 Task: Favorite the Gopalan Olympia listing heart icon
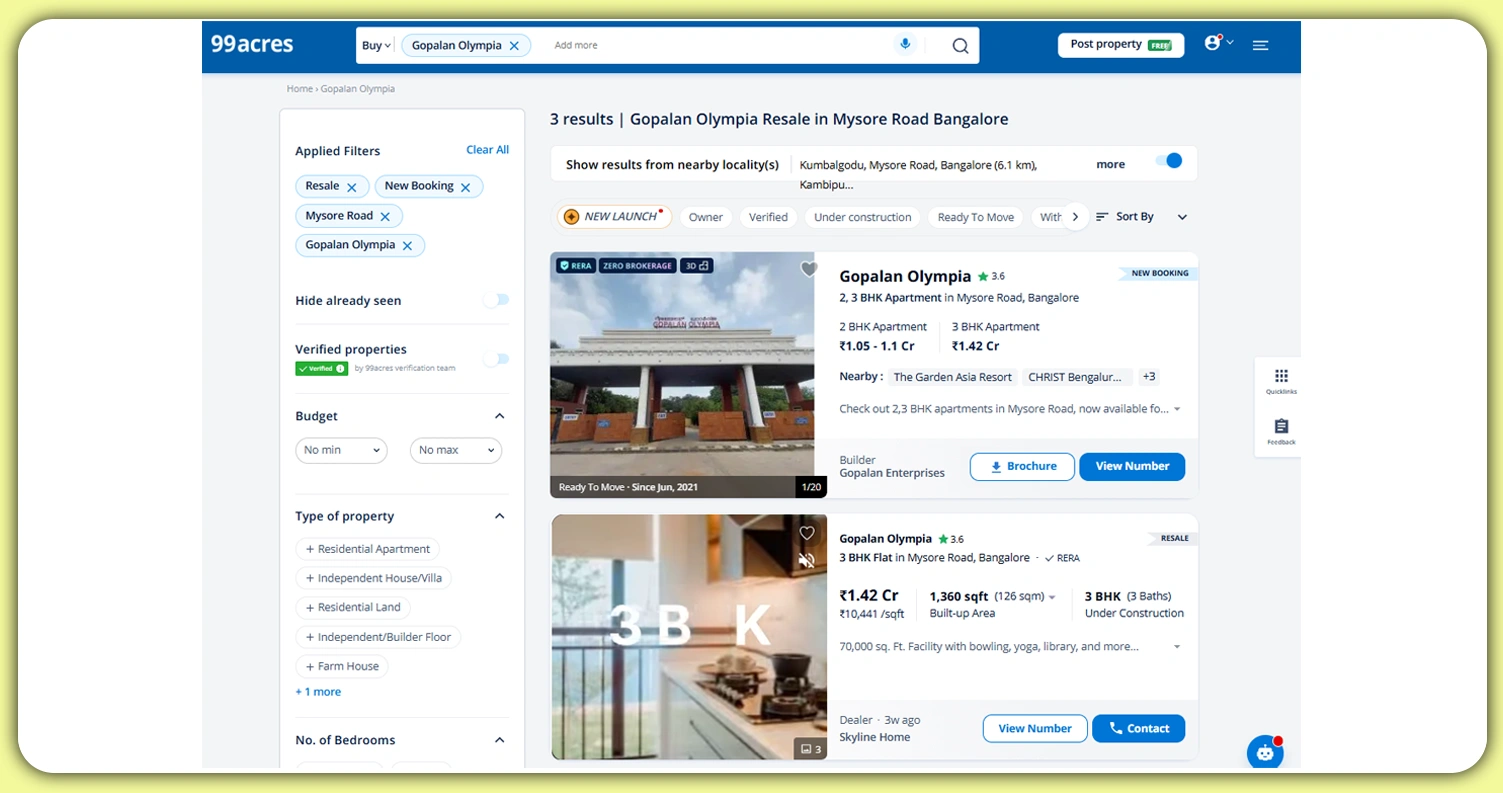[808, 269]
